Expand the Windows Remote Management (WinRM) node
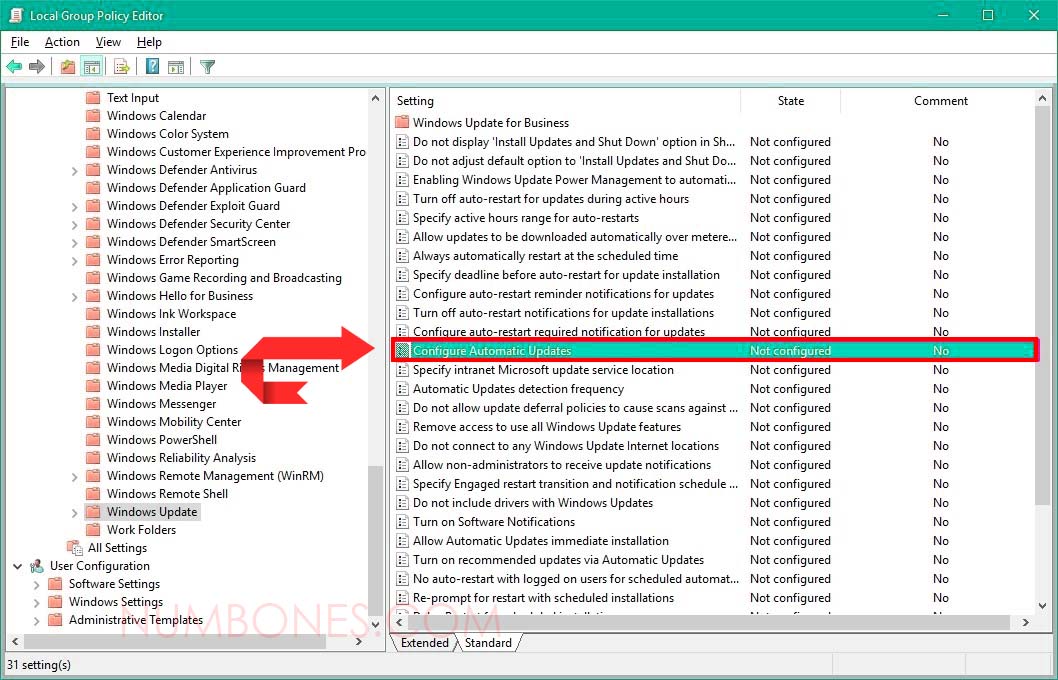 [x=74, y=475]
